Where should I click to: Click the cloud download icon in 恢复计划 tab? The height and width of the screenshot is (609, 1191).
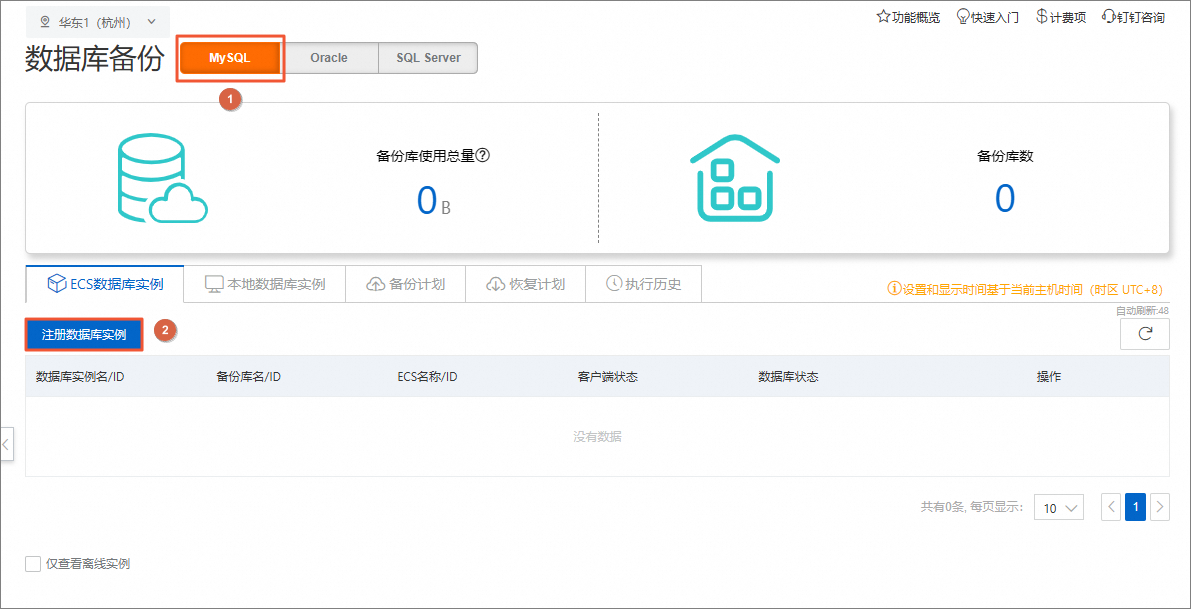496,285
